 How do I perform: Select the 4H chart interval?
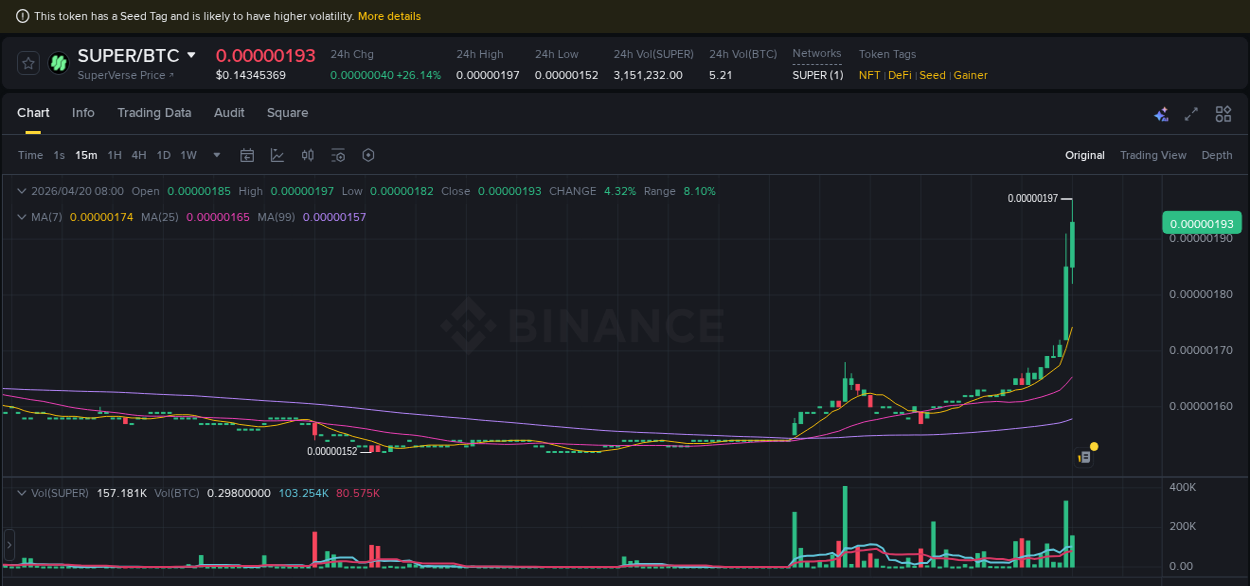click(x=138, y=155)
